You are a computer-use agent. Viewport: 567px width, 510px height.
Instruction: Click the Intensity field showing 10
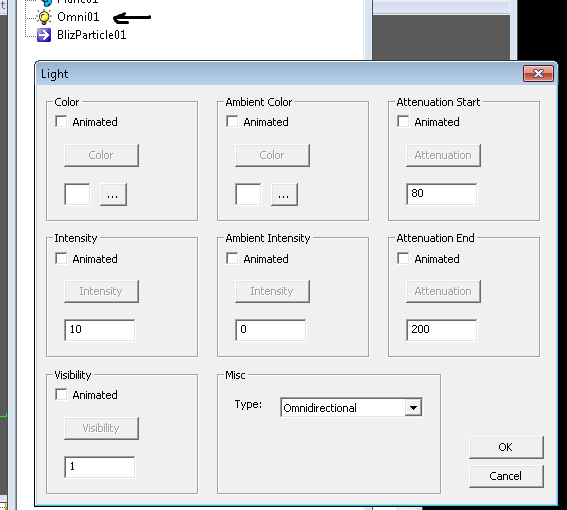click(x=99, y=330)
